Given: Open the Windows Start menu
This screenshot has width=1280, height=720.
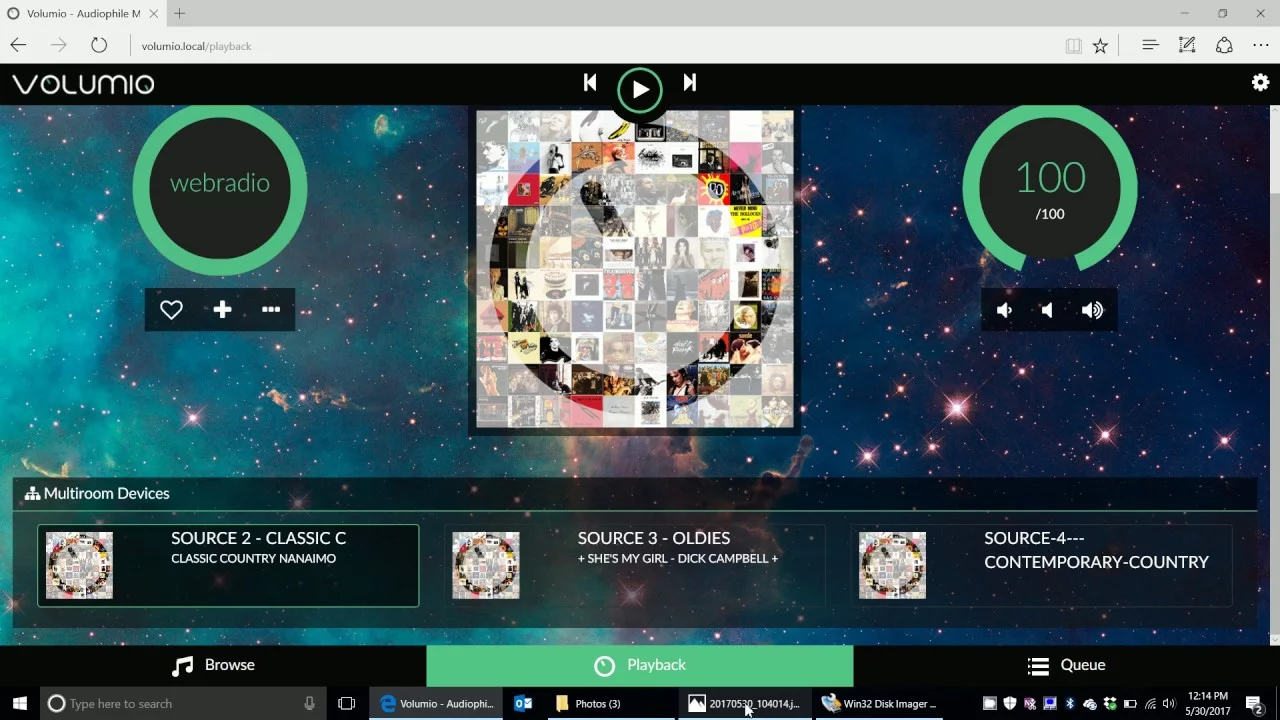Looking at the screenshot, I should 19,703.
